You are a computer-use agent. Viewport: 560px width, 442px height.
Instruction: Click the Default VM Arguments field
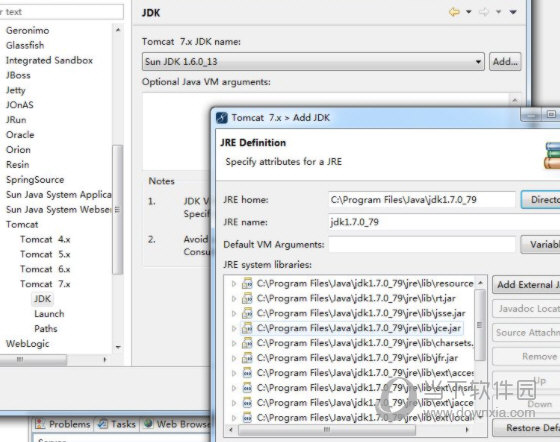click(x=421, y=245)
